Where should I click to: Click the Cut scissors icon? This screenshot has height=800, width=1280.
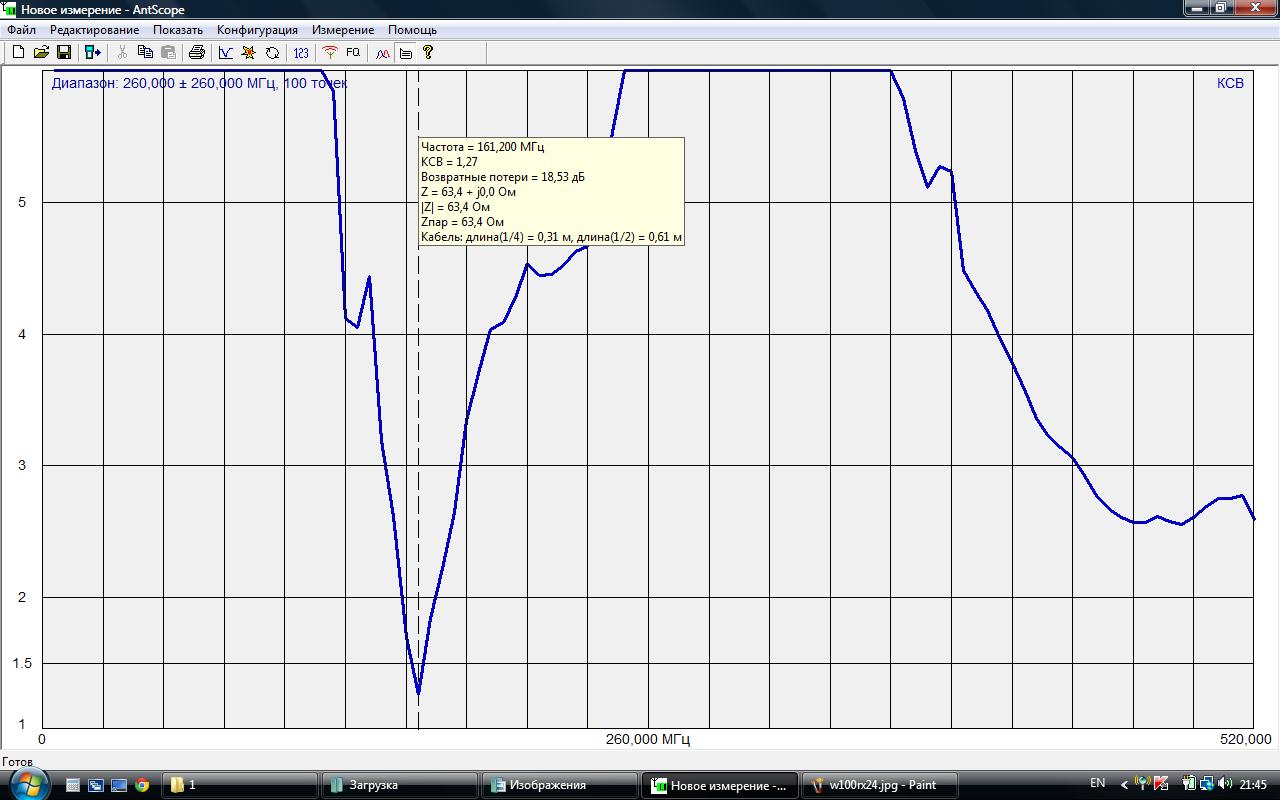point(122,52)
